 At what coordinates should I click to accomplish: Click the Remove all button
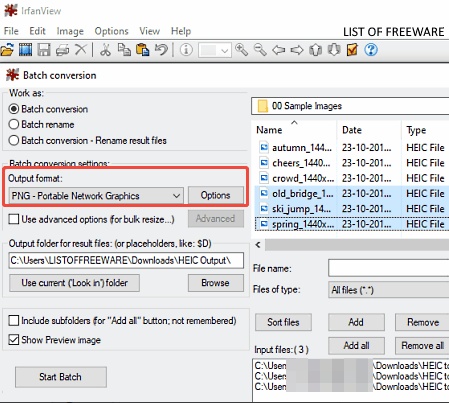point(422,346)
